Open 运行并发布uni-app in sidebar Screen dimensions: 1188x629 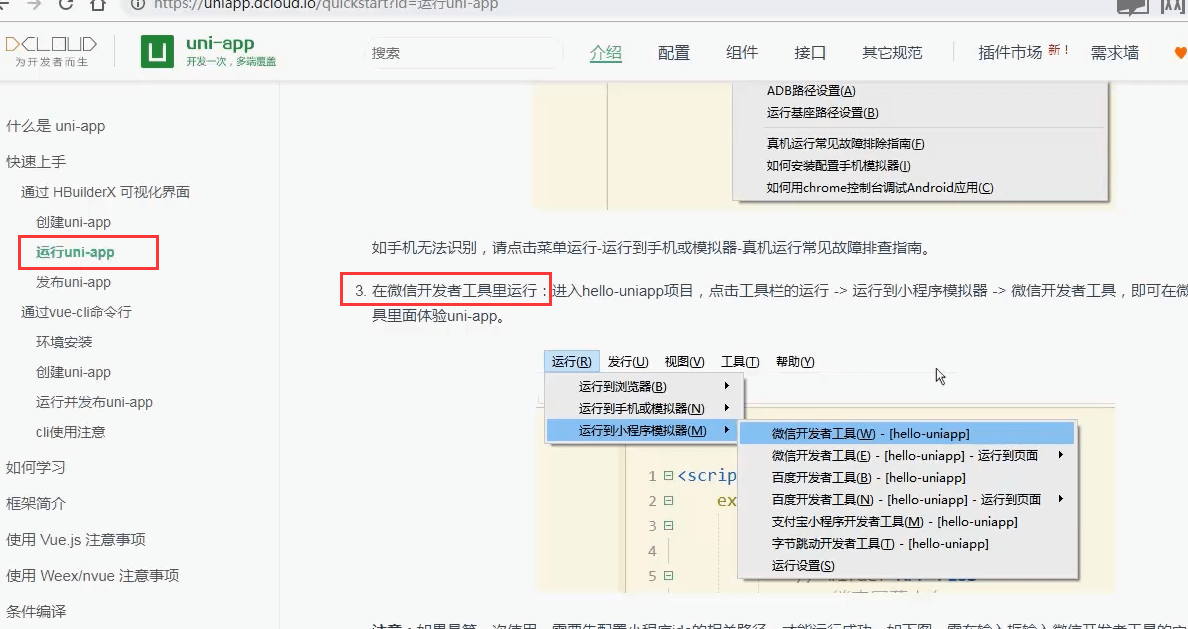pyautogui.click(x=95, y=402)
